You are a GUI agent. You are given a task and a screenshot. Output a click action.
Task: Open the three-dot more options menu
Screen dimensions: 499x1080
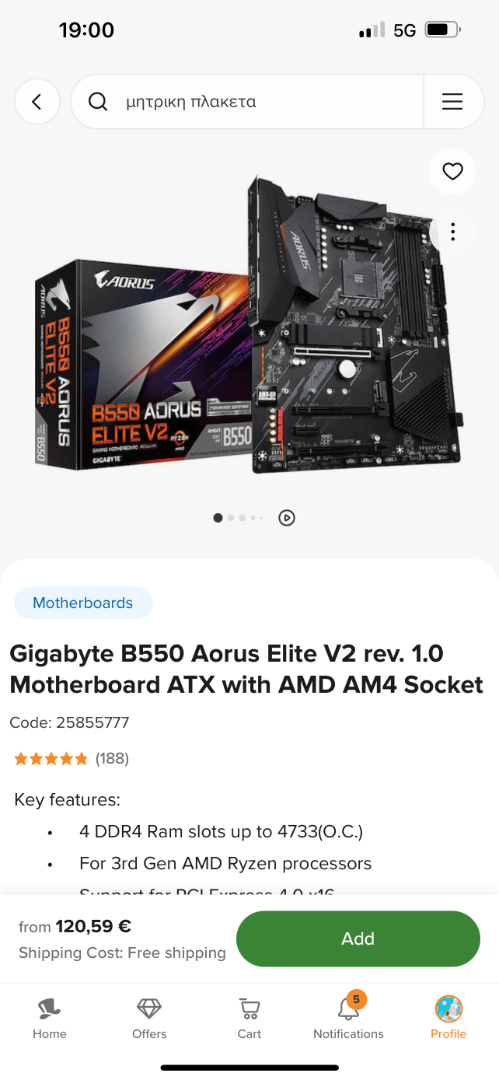(x=452, y=231)
